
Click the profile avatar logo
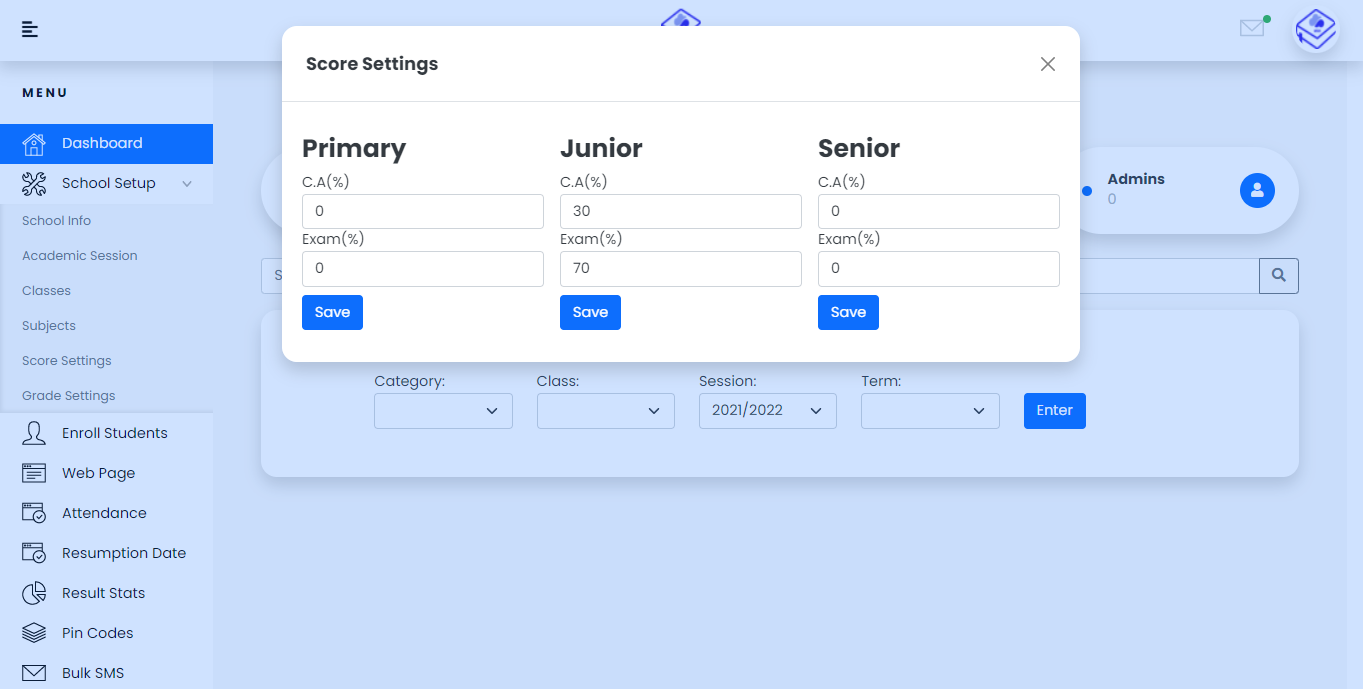(x=1315, y=29)
